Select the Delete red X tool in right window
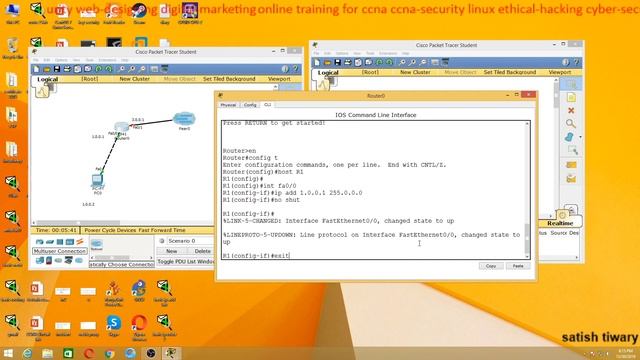The image size is (640, 360). pos(571,111)
